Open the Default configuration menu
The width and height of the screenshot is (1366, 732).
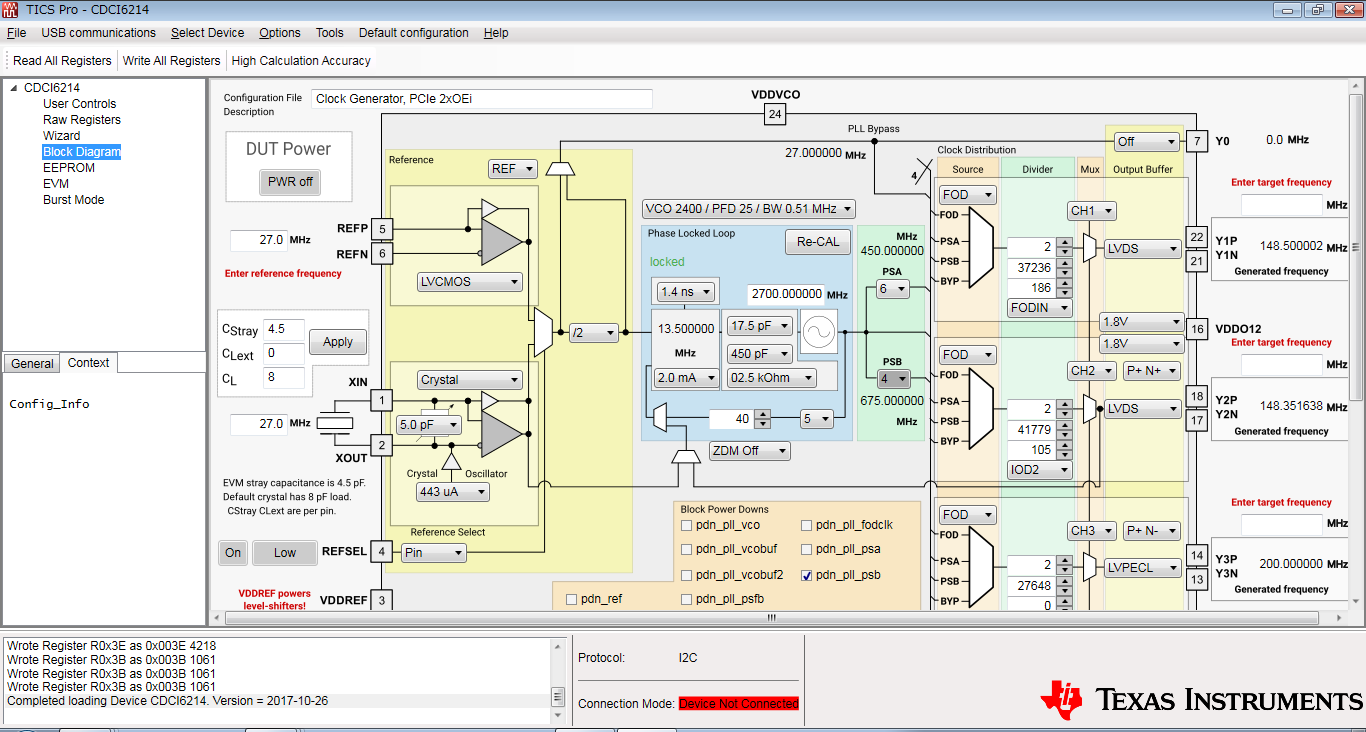pyautogui.click(x=413, y=33)
